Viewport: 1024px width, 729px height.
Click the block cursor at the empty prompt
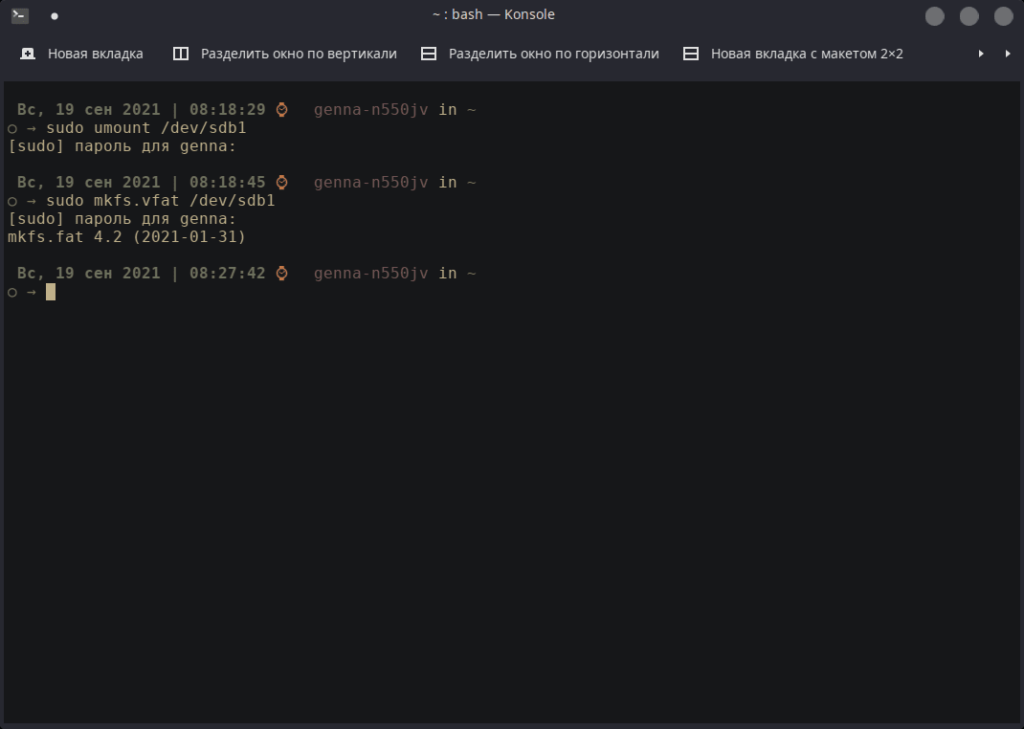pyautogui.click(x=51, y=292)
